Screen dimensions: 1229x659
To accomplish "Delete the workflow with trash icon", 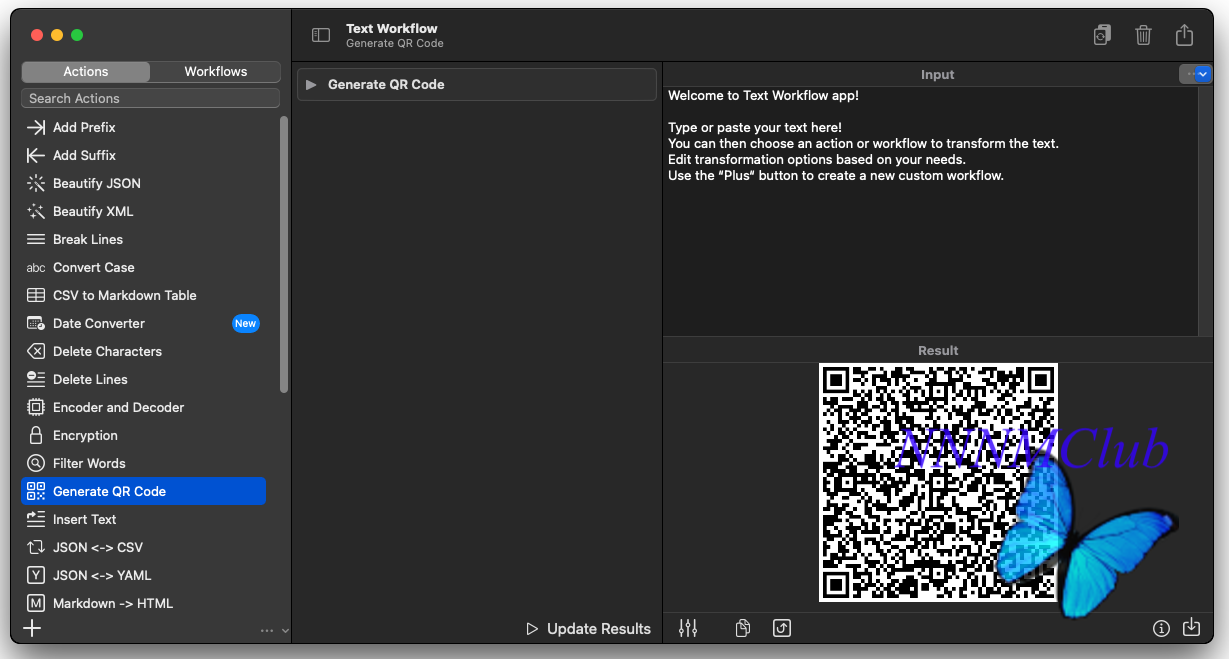I will point(1143,35).
